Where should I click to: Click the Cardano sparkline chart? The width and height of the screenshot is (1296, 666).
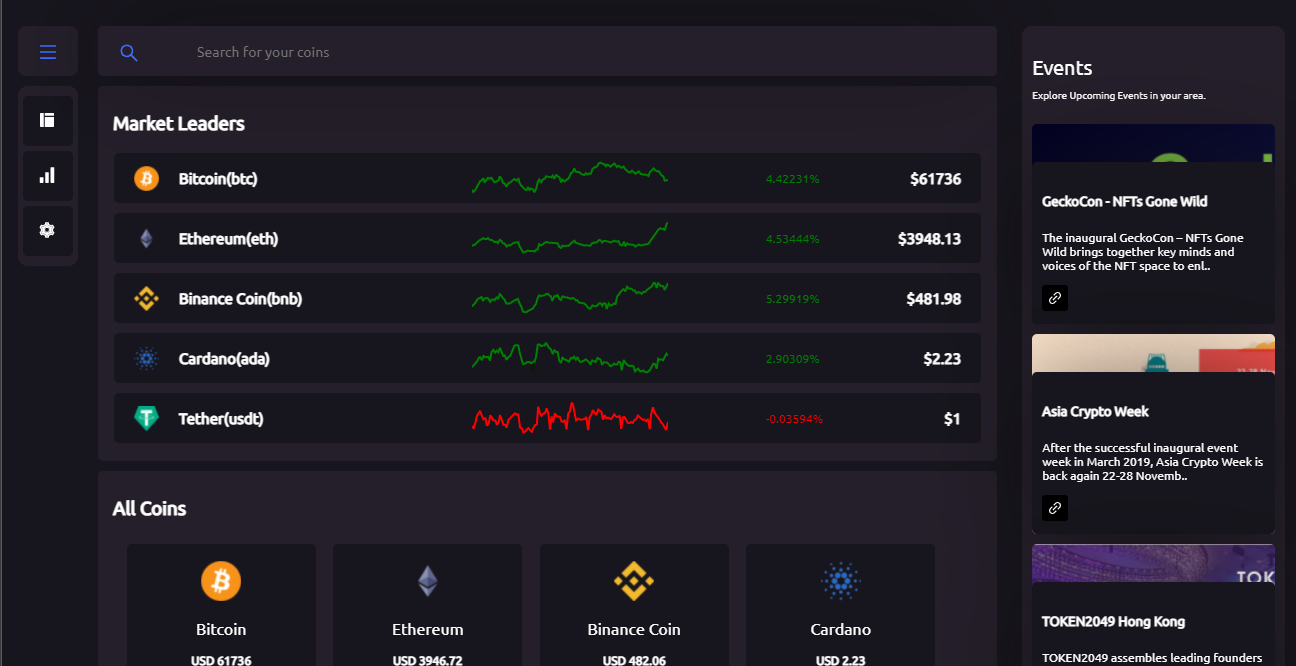coord(570,357)
